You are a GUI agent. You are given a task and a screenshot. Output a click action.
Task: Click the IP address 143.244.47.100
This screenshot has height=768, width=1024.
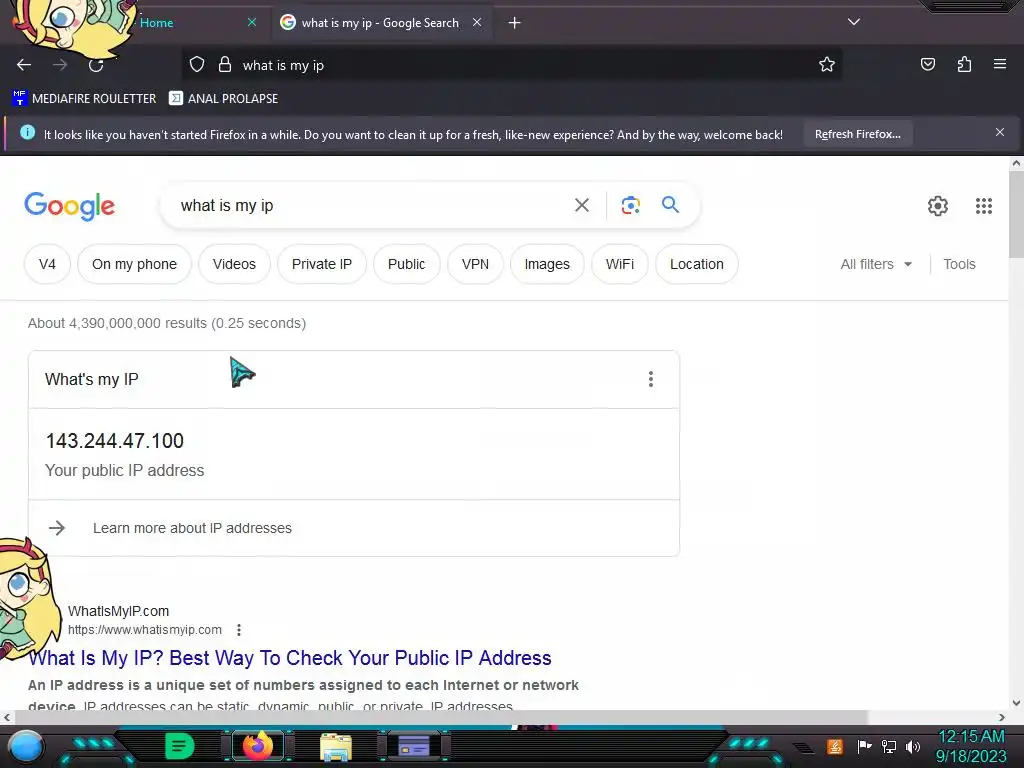115,441
